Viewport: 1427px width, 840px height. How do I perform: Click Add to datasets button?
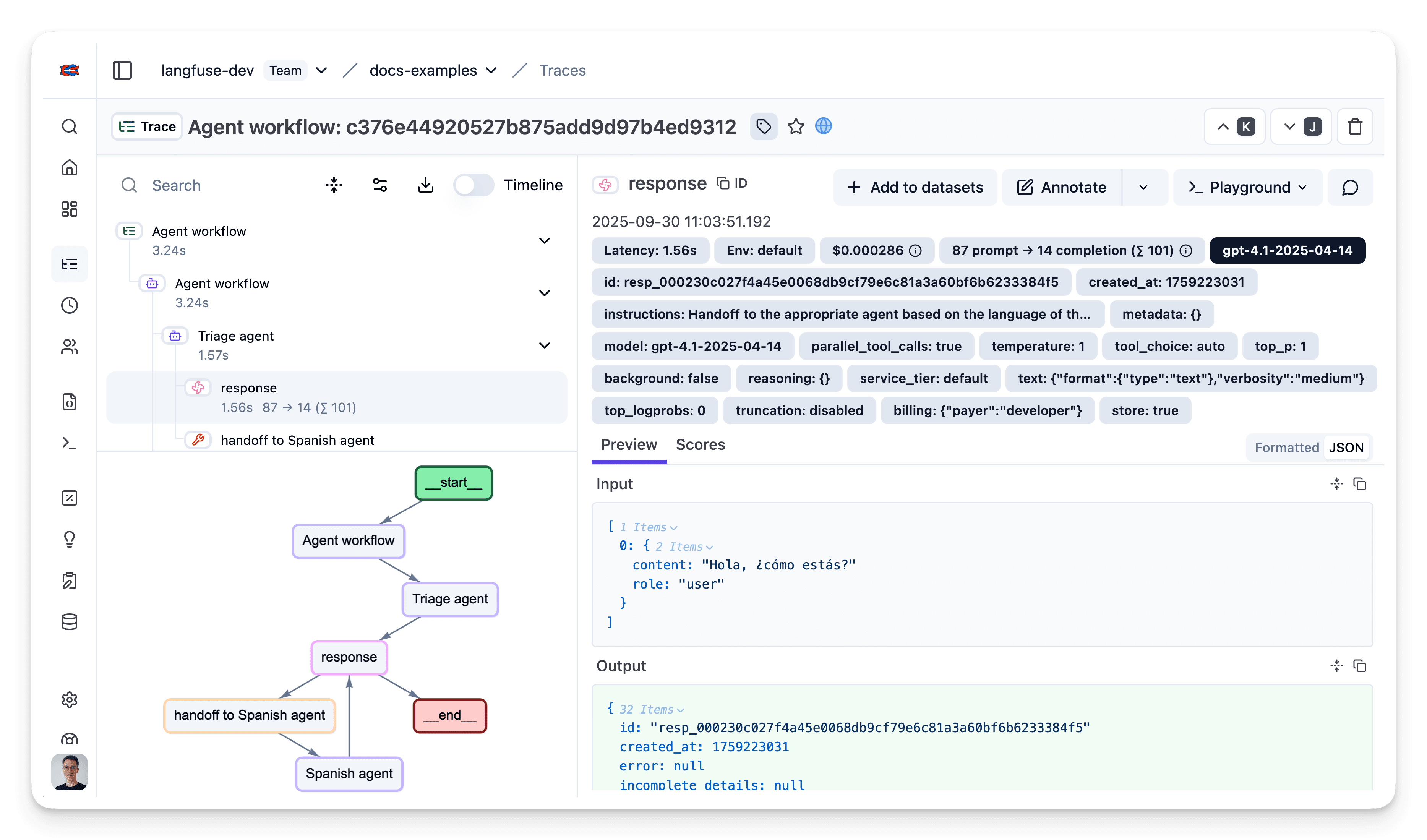click(x=915, y=187)
